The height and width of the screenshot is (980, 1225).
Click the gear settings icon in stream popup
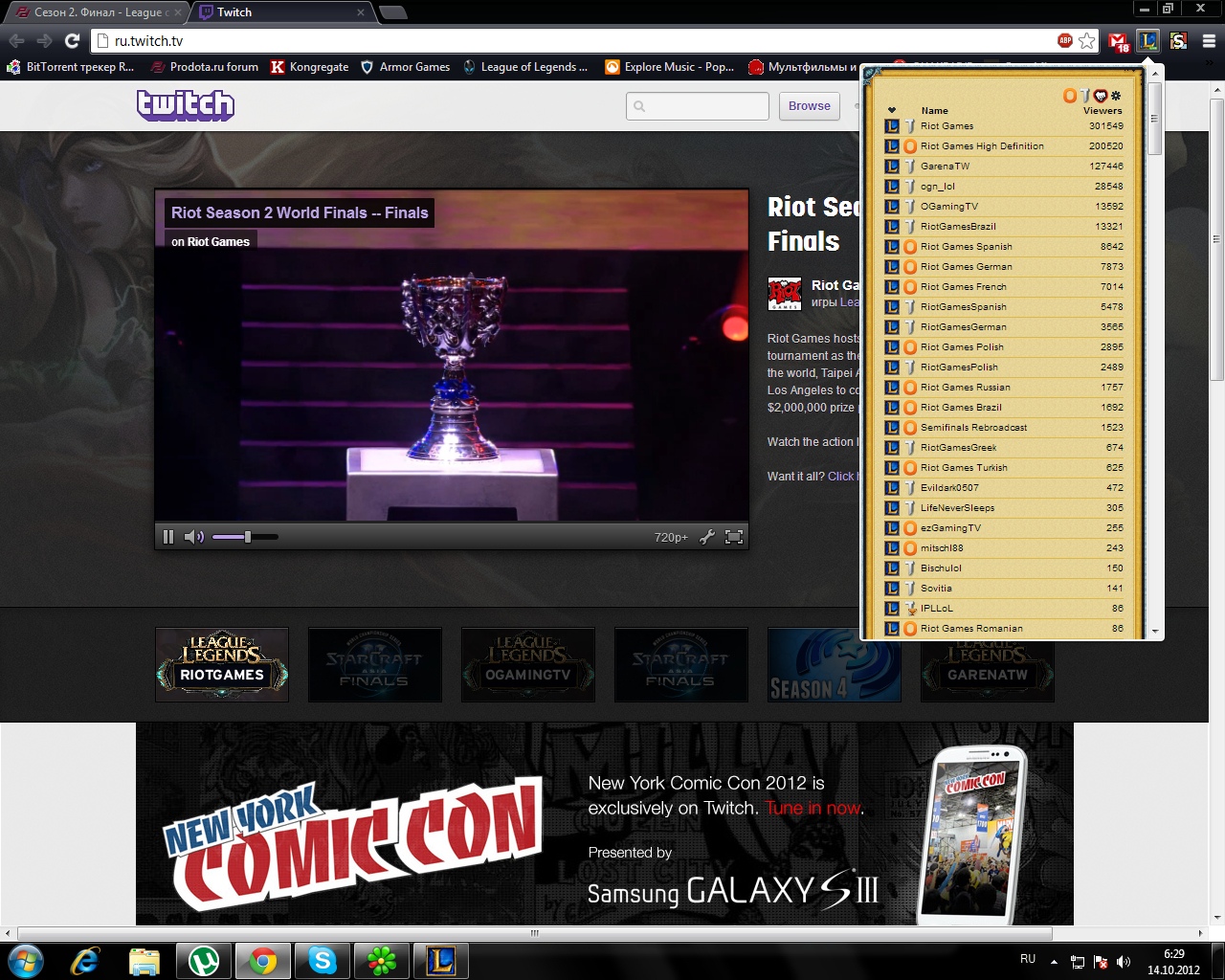(1116, 96)
